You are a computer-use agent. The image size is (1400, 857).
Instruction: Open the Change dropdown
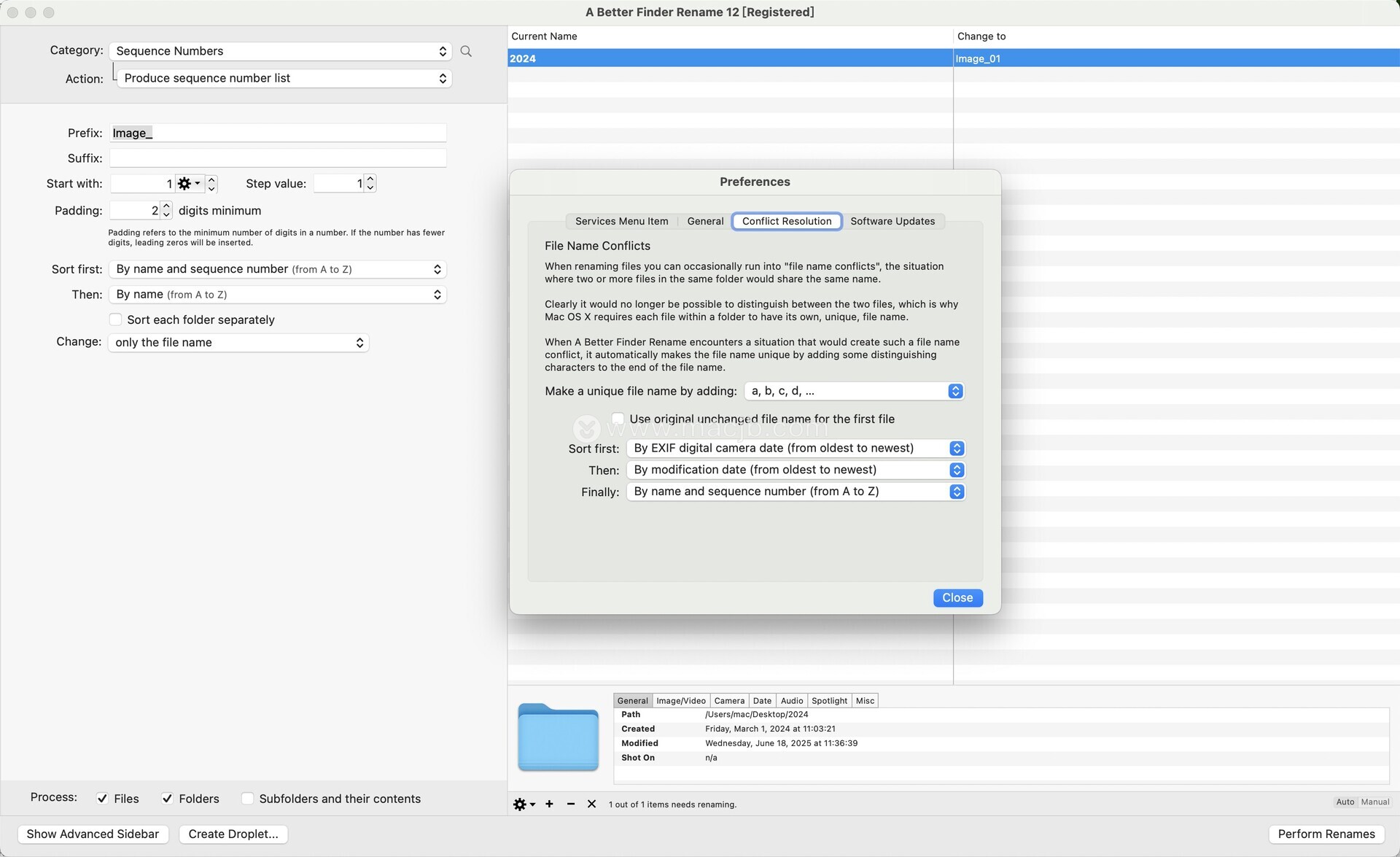coord(238,343)
